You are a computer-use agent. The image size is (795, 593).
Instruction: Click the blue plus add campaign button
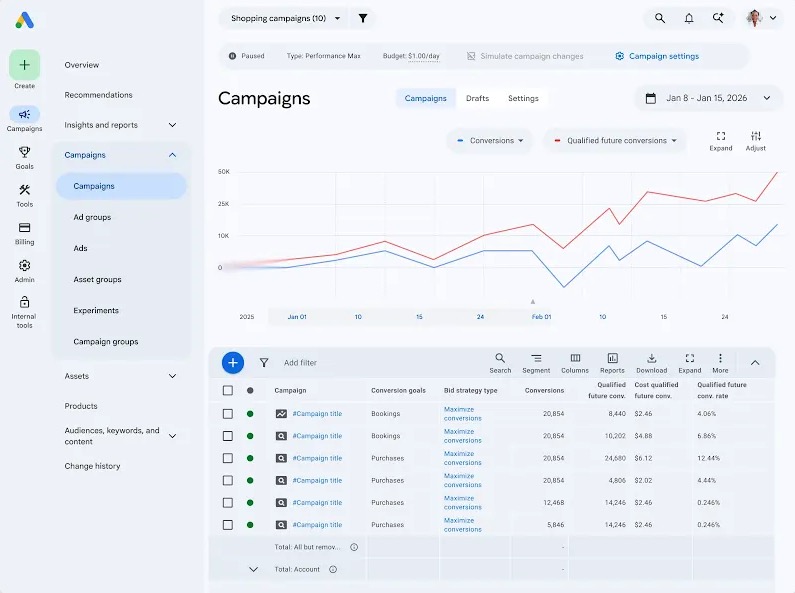pos(233,362)
